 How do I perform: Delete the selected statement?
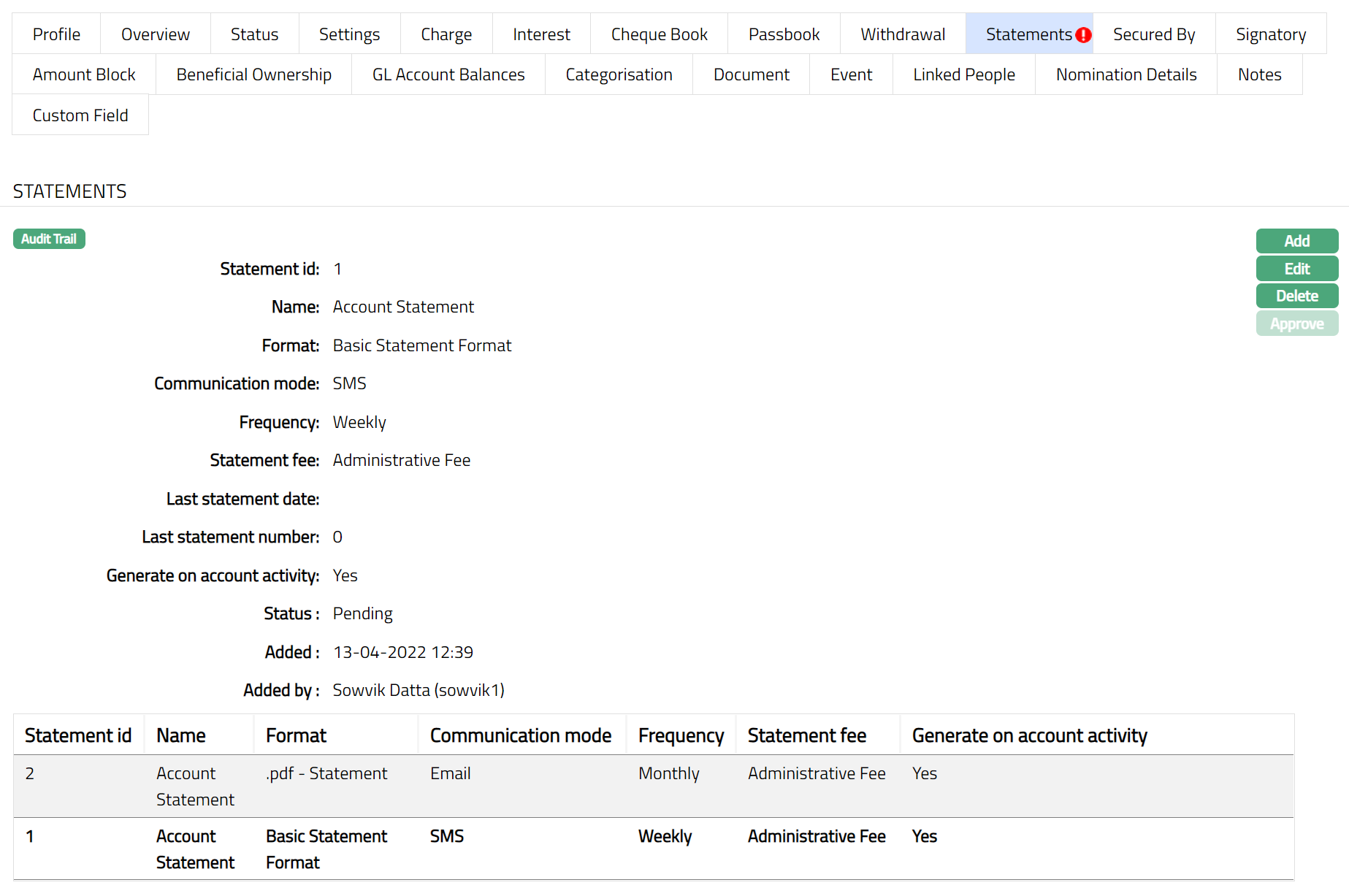(1296, 296)
